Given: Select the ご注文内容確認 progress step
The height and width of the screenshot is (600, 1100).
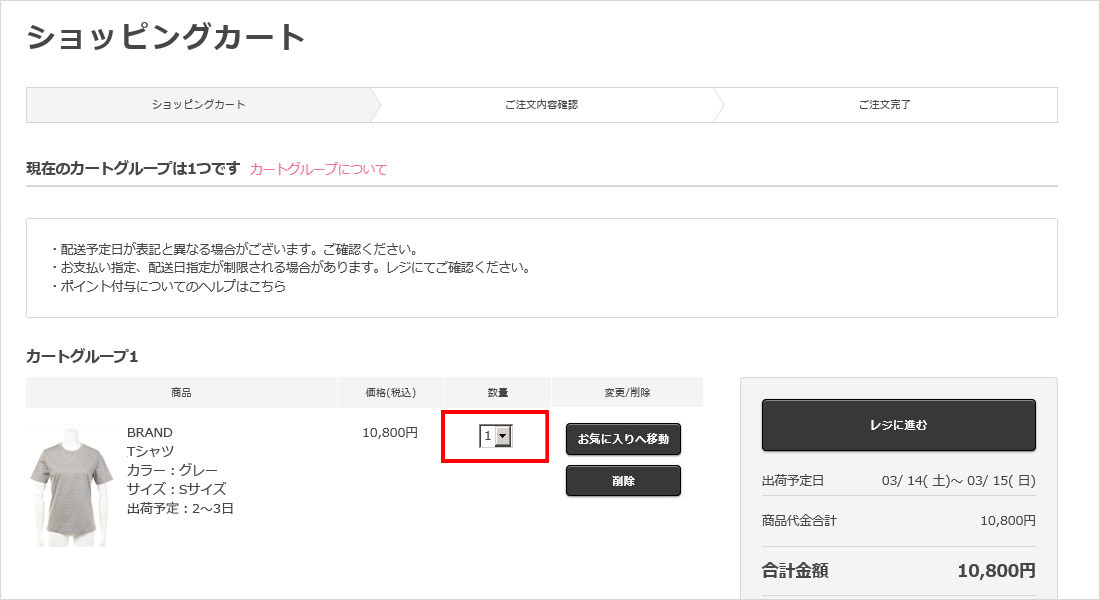Looking at the screenshot, I should coord(541,105).
